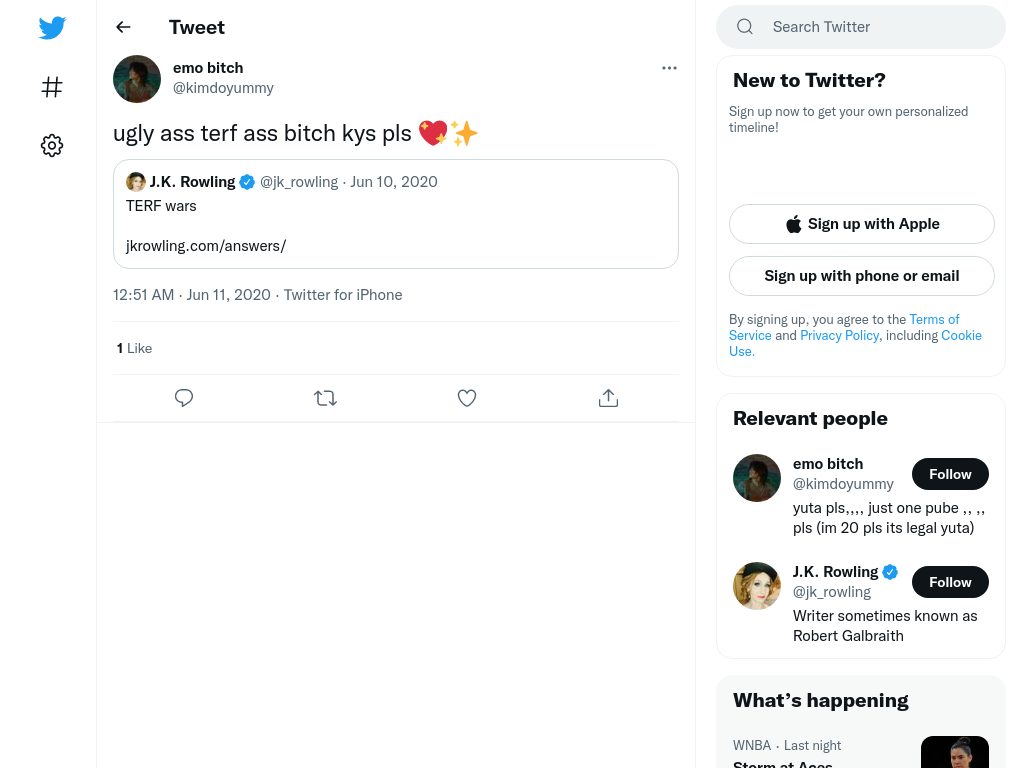Click Sign up with Apple
This screenshot has width=1024, height=768.
(x=861, y=224)
